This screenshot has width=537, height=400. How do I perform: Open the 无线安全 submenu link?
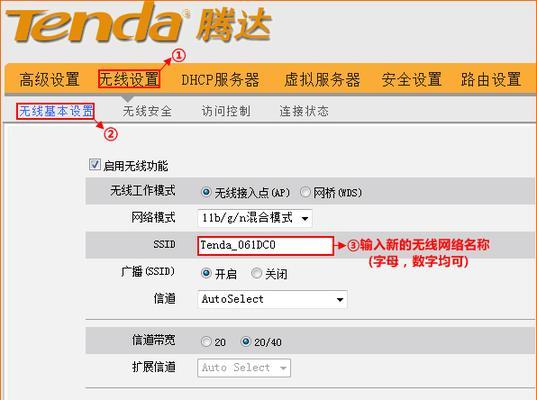[147, 111]
